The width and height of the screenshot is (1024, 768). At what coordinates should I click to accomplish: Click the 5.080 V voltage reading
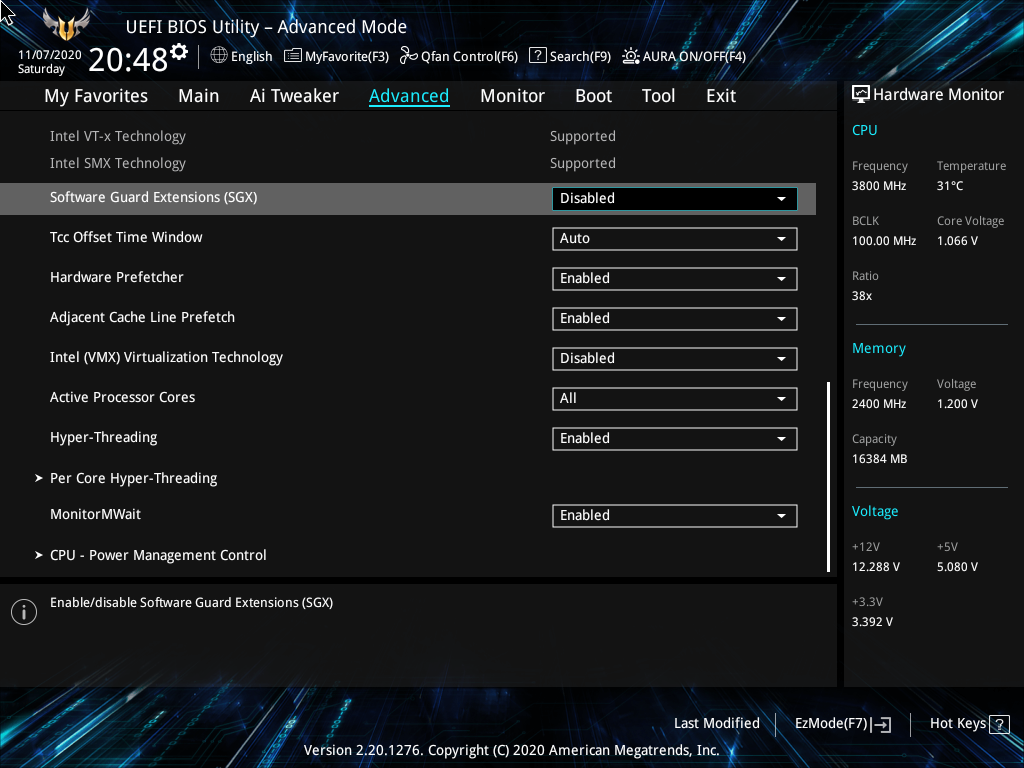click(957, 567)
